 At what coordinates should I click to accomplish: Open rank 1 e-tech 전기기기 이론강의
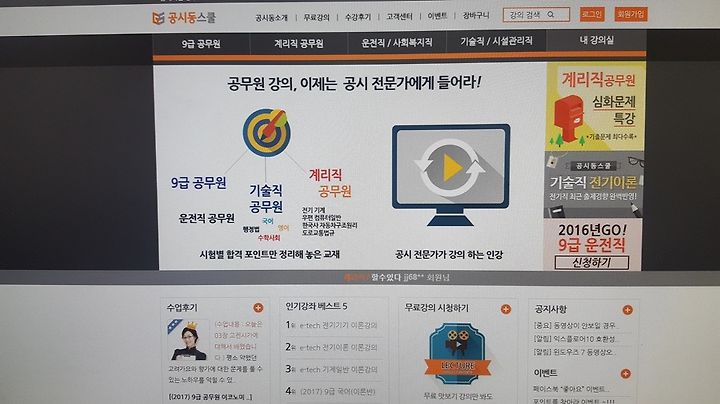point(332,325)
